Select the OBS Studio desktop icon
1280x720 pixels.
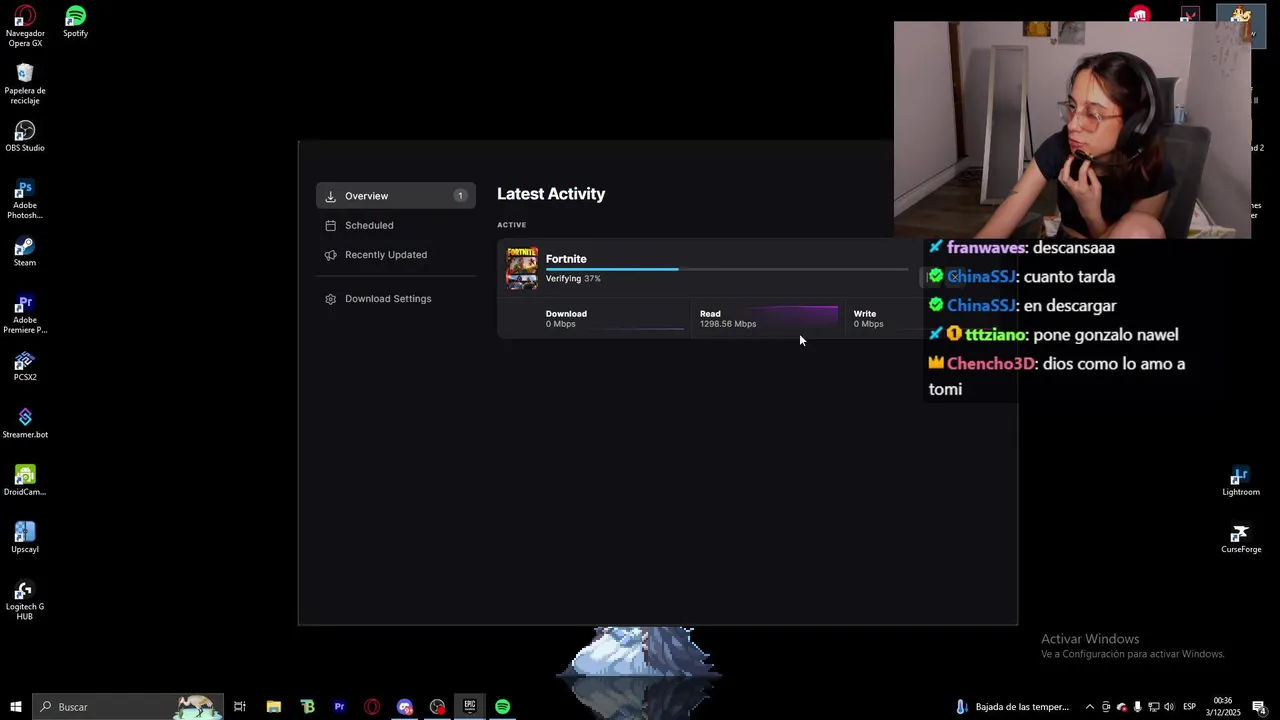pyautogui.click(x=25, y=137)
